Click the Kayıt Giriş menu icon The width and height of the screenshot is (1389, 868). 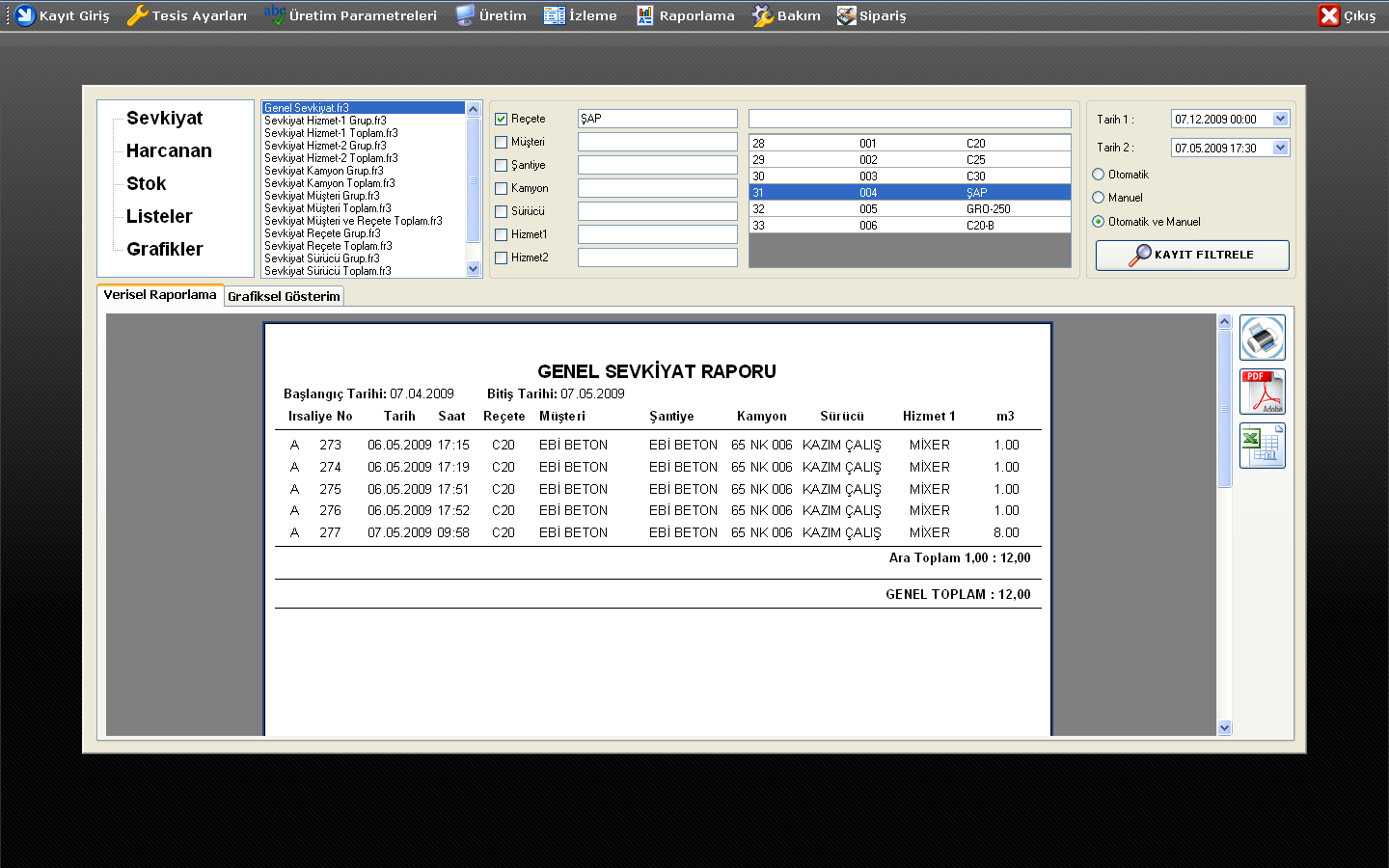point(26,15)
